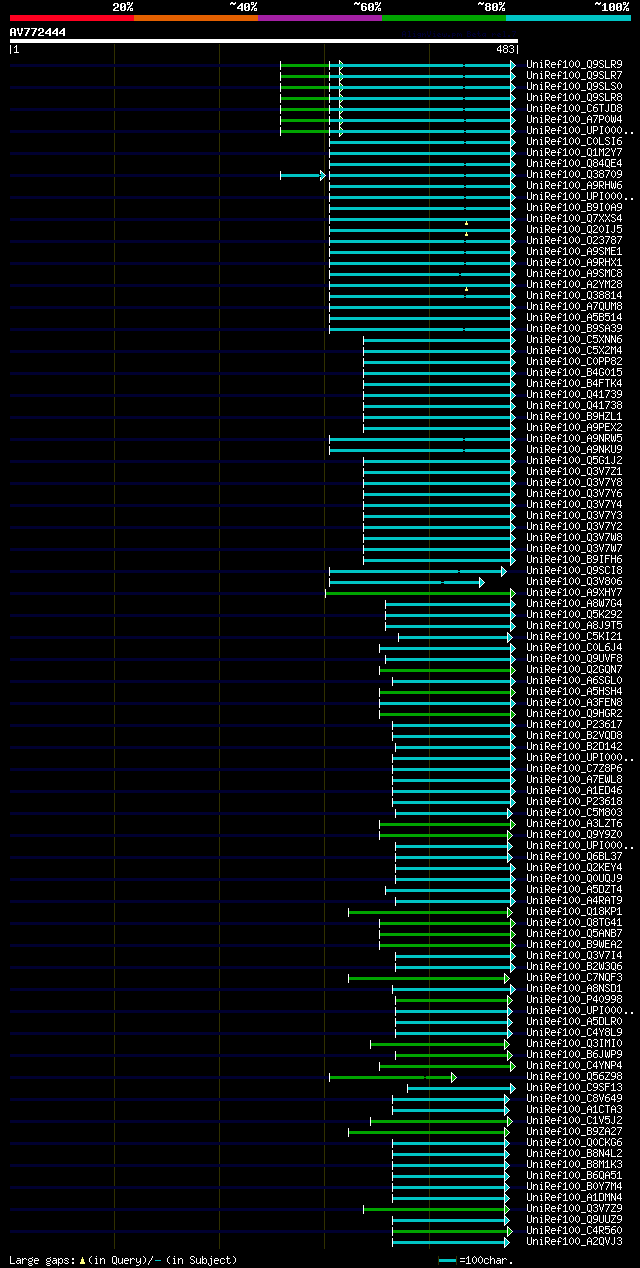The width and height of the screenshot is (640, 1268).
Task: Click the green ~80% identity legend bar
Action: point(444,18)
